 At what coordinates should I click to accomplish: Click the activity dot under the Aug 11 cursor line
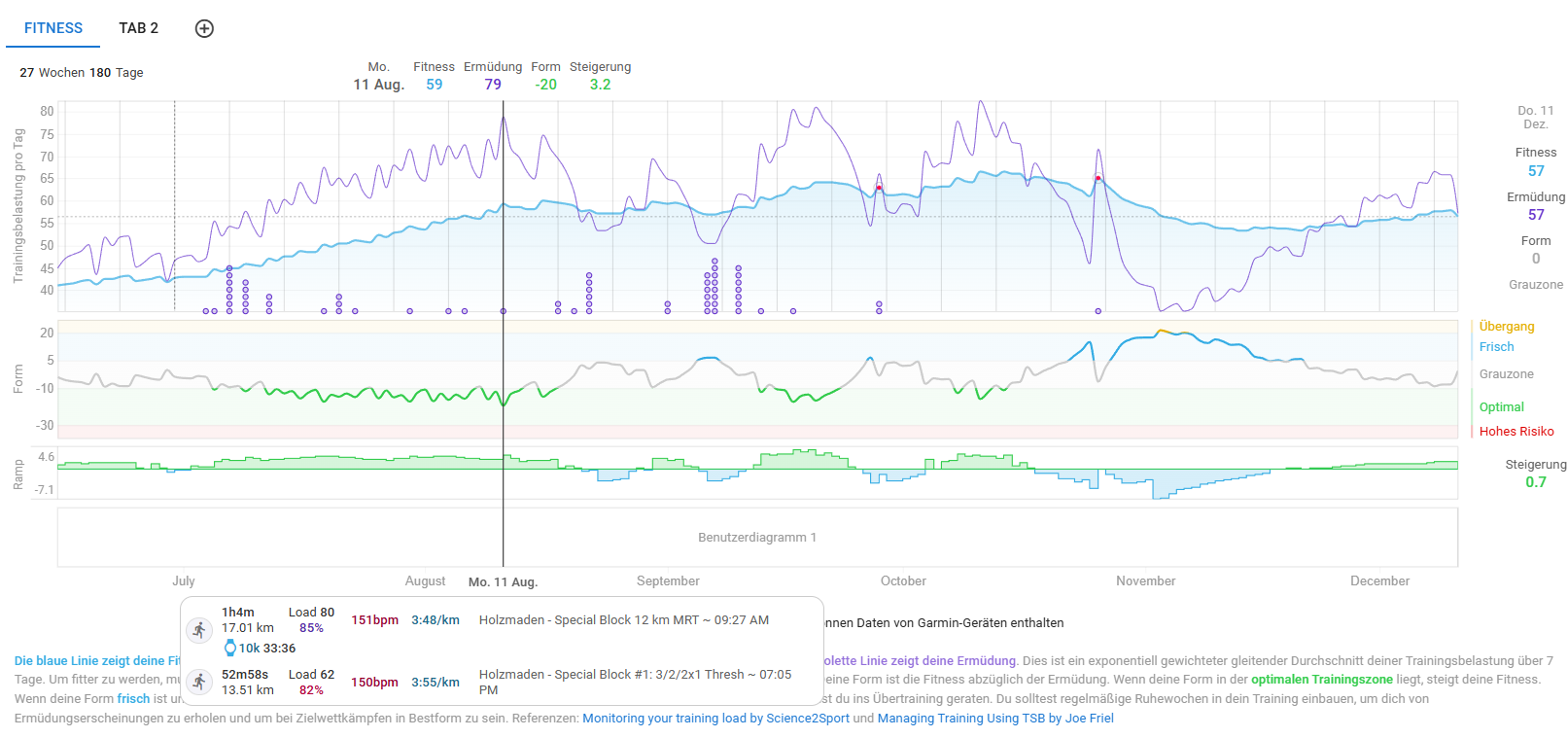tap(504, 311)
